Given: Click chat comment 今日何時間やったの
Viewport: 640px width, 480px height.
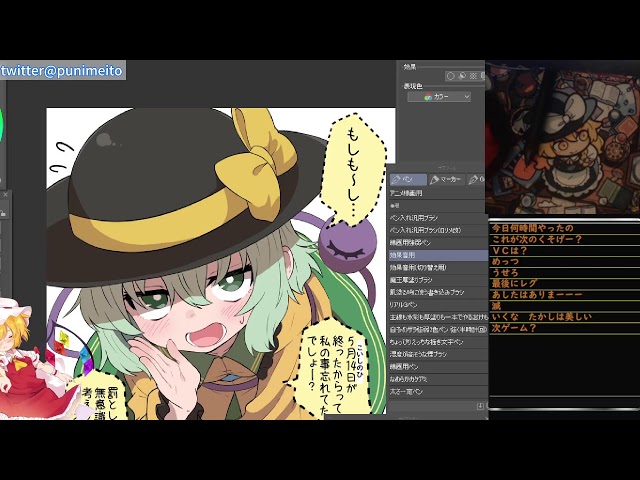Looking at the screenshot, I should point(533,228).
